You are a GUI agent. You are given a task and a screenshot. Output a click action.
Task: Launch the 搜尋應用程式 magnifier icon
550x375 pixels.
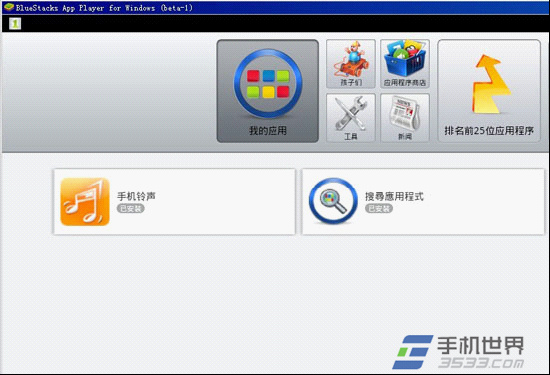tap(333, 201)
